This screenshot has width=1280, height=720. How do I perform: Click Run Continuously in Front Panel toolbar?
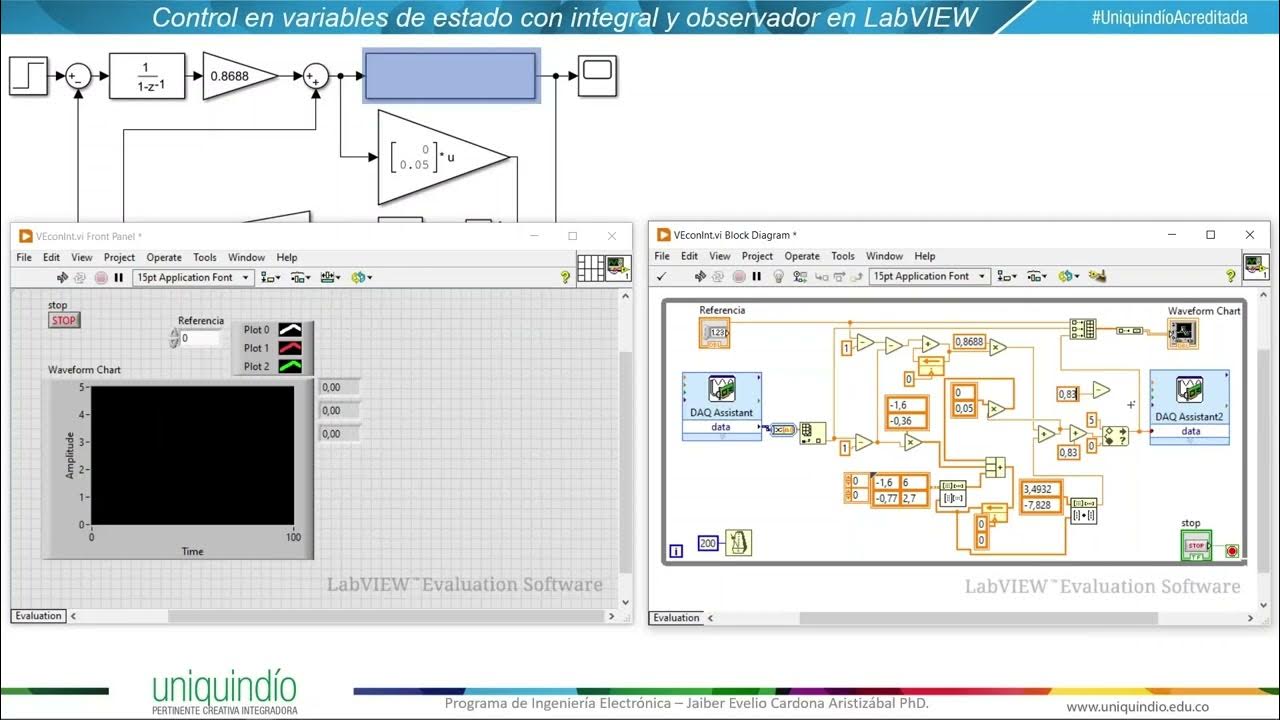81,278
